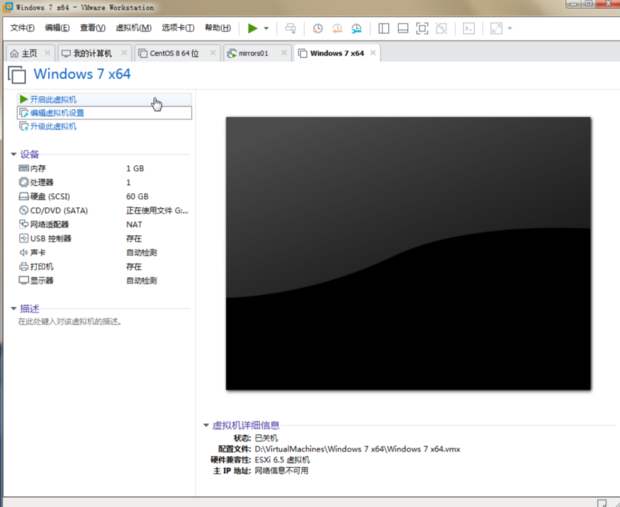Select the CD/DVD (SATA) device row

click(x=104, y=210)
